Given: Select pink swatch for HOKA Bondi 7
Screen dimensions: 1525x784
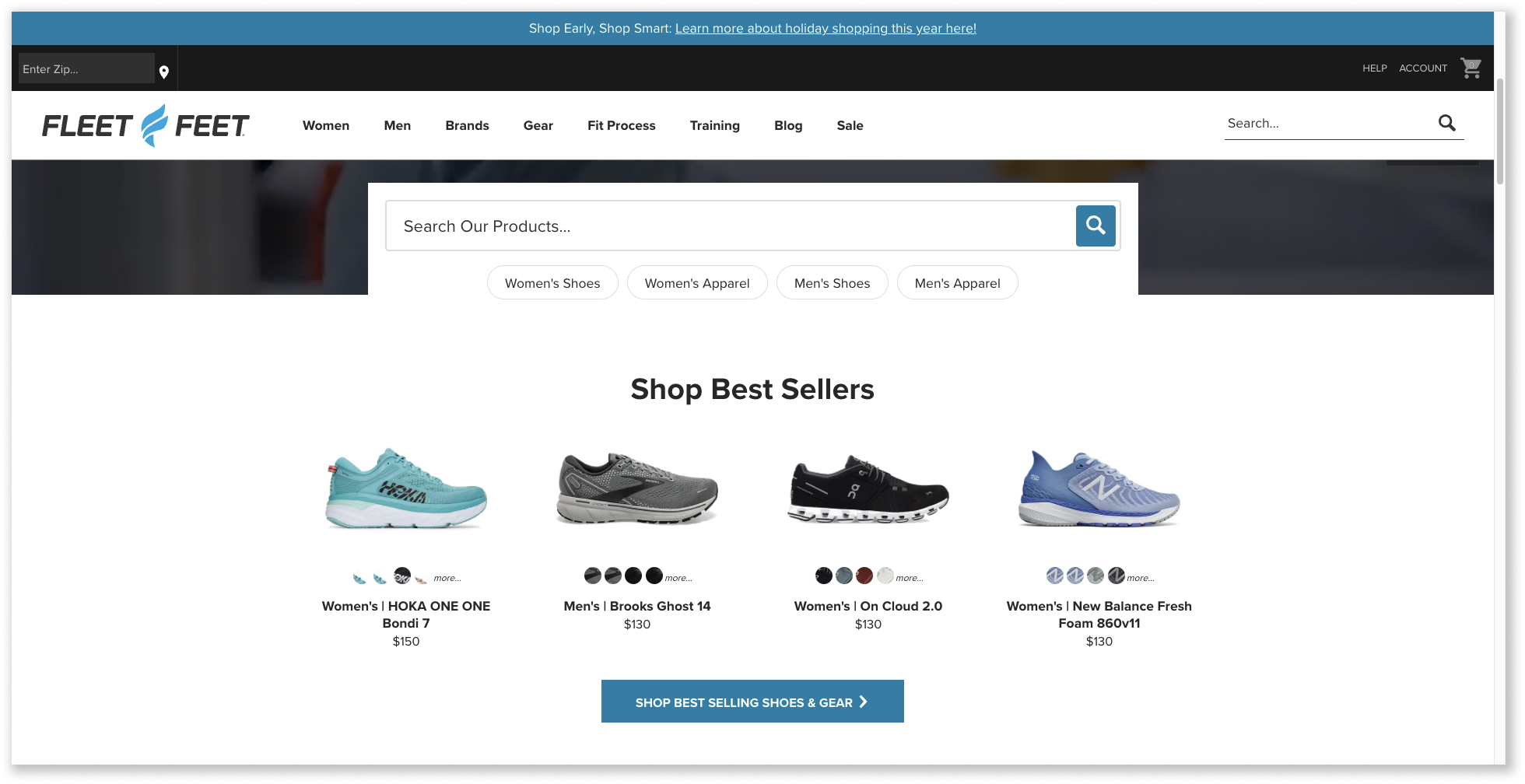Looking at the screenshot, I should (x=421, y=579).
